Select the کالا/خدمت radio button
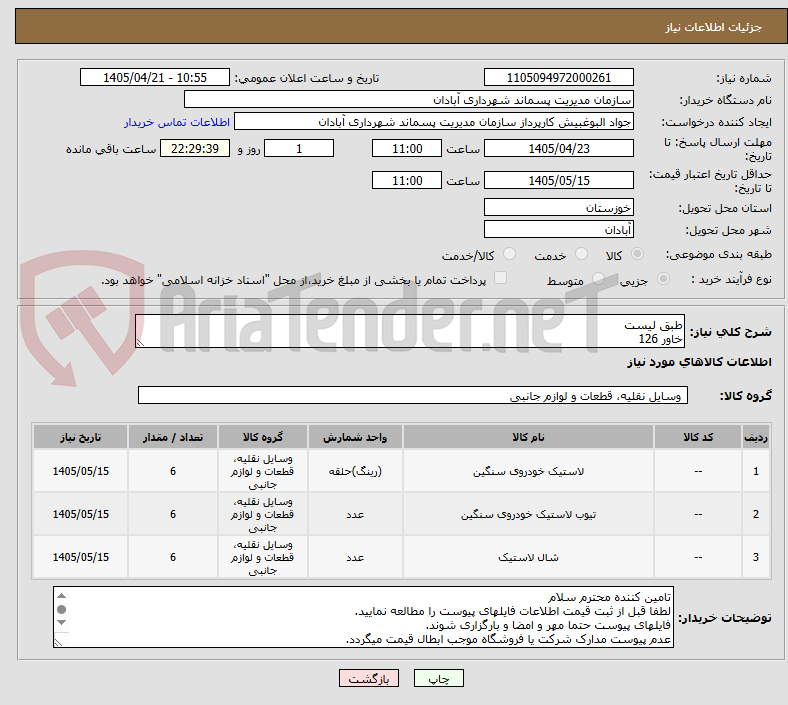Image resolution: width=788 pixels, height=705 pixels. (509, 254)
